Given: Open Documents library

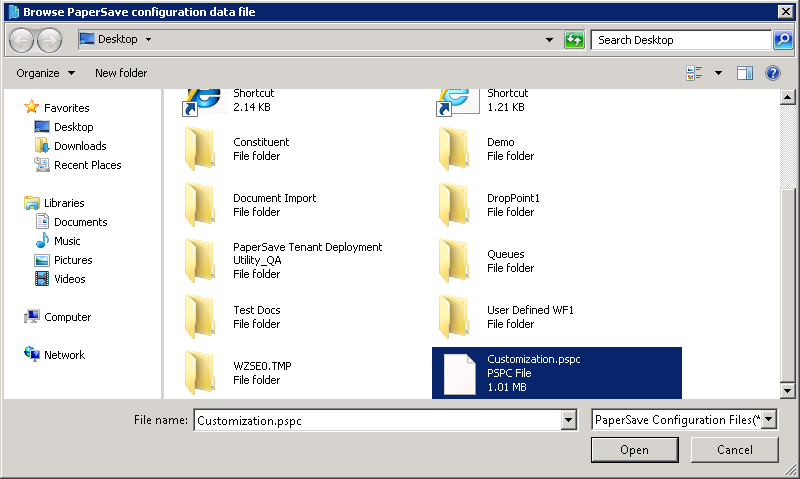Looking at the screenshot, I should point(81,222).
